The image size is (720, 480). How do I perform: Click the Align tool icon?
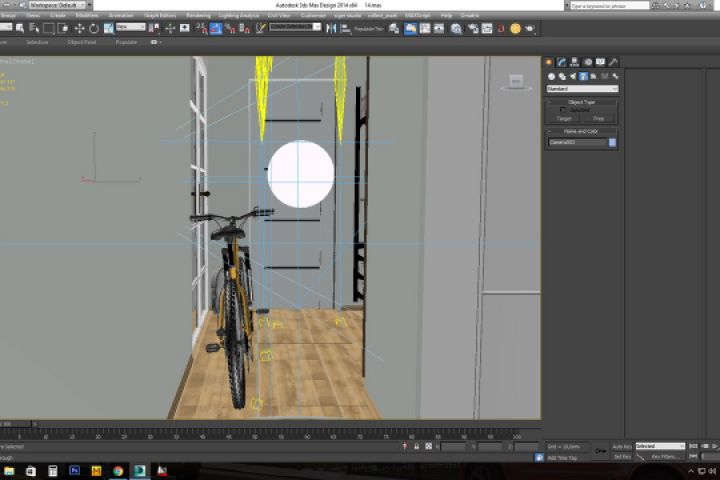click(345, 28)
